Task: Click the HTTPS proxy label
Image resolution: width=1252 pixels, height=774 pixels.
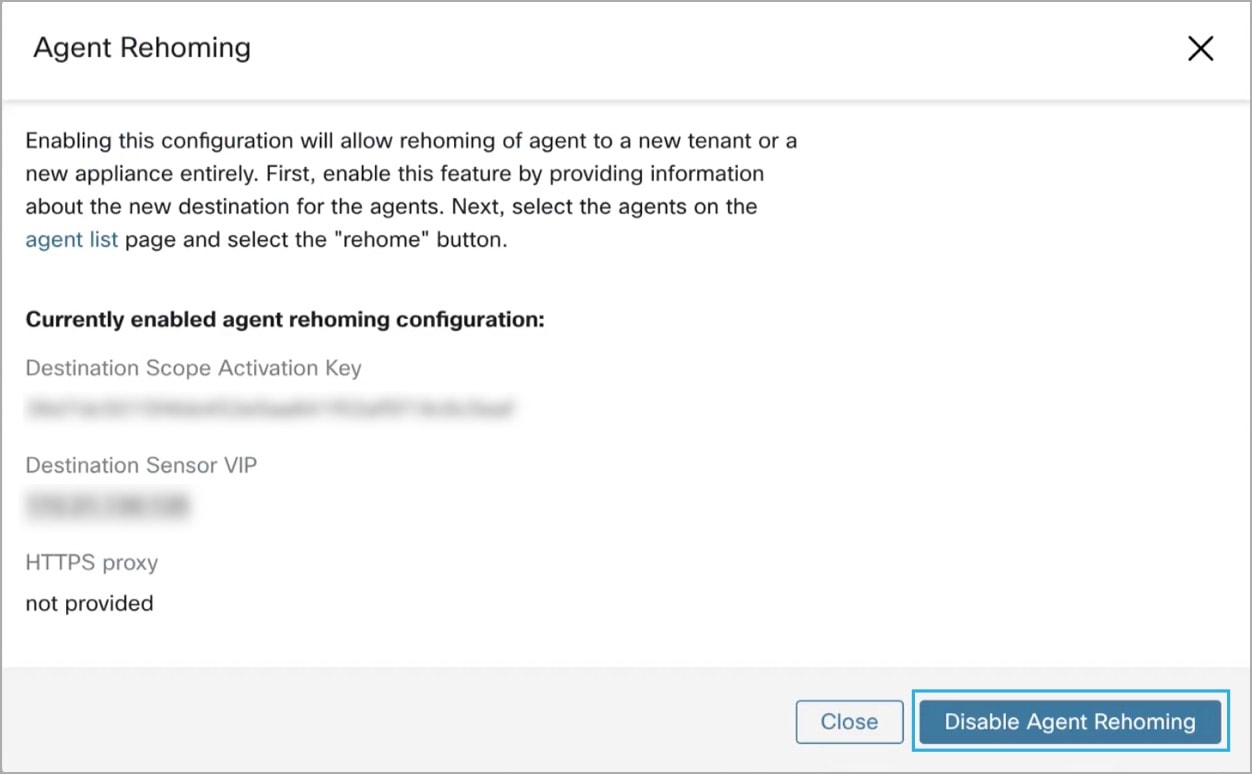Action: click(91, 563)
